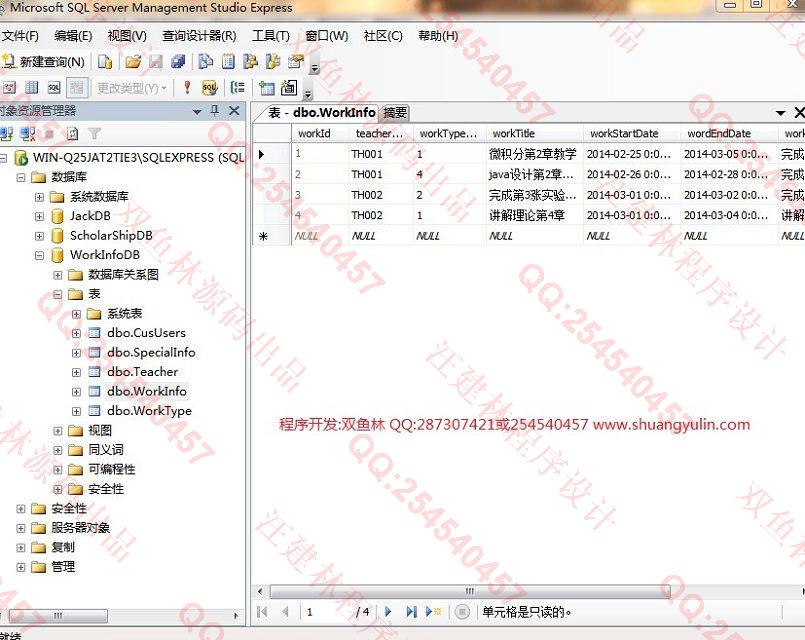Select the 可编程性 folder
Image resolution: width=805 pixels, height=640 pixels.
tap(111, 469)
